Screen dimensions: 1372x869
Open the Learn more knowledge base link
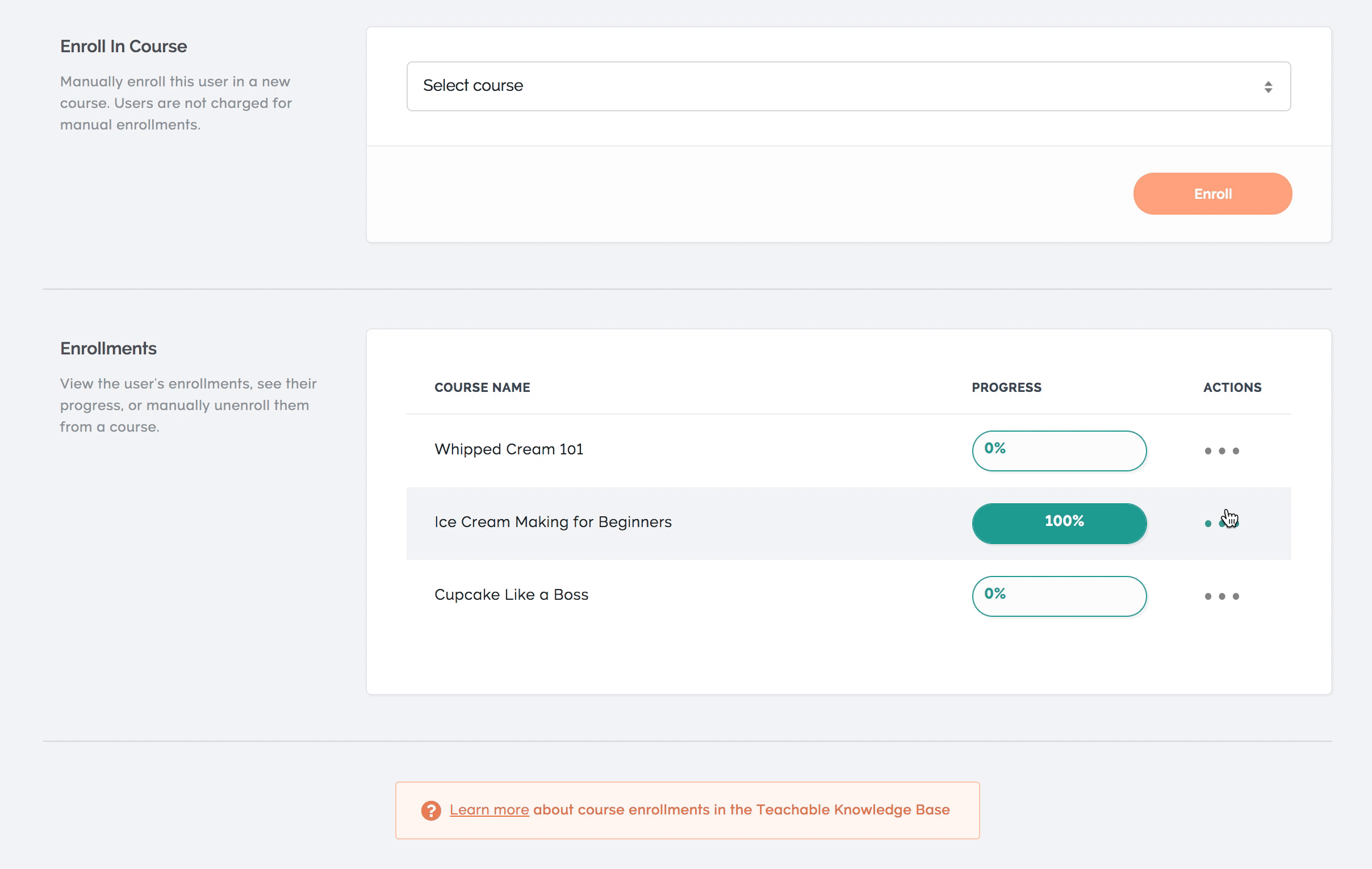(x=489, y=810)
